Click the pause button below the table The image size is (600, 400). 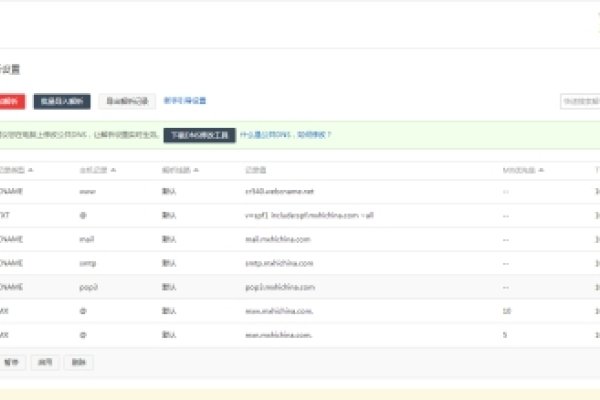(11, 362)
